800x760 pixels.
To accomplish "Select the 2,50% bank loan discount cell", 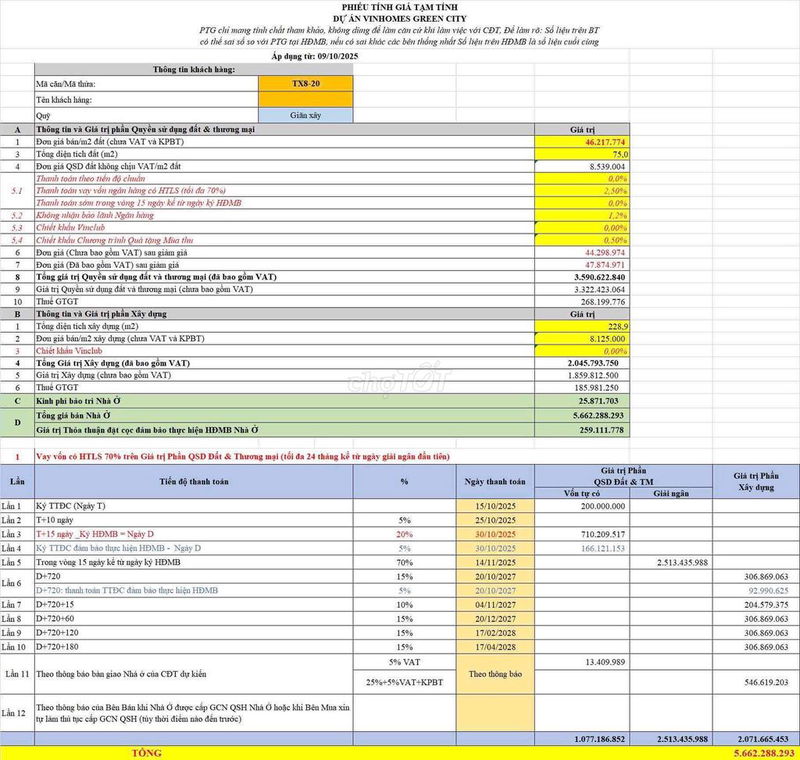I will [x=583, y=190].
